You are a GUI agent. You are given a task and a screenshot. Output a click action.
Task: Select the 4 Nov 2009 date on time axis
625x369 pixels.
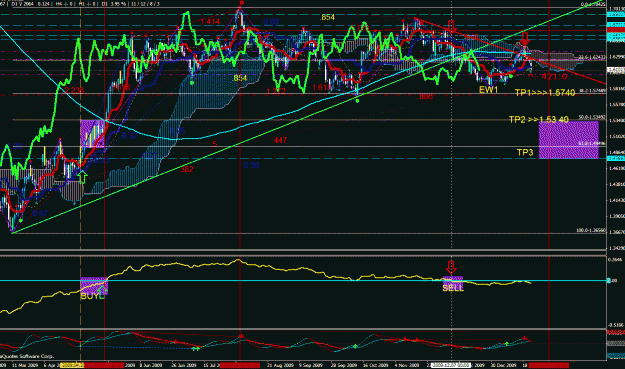407,365
